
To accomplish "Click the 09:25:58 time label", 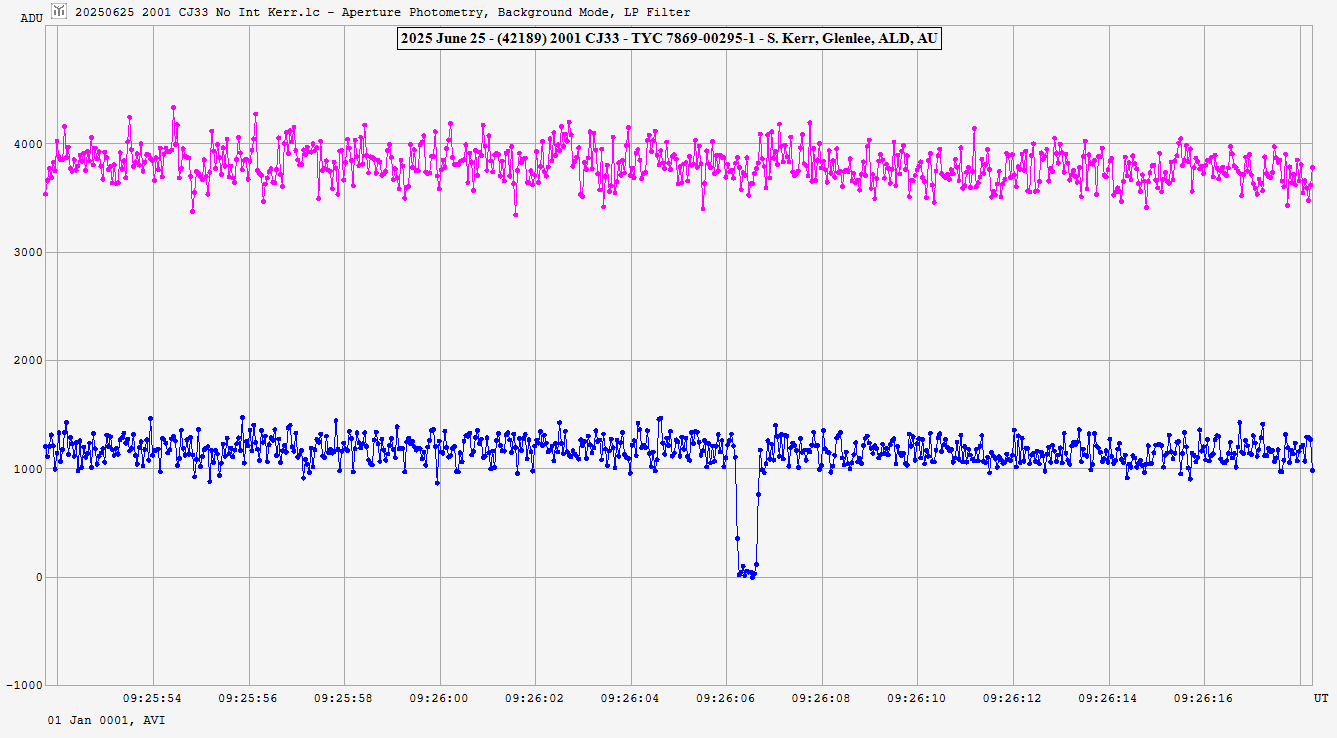I will click(343, 697).
